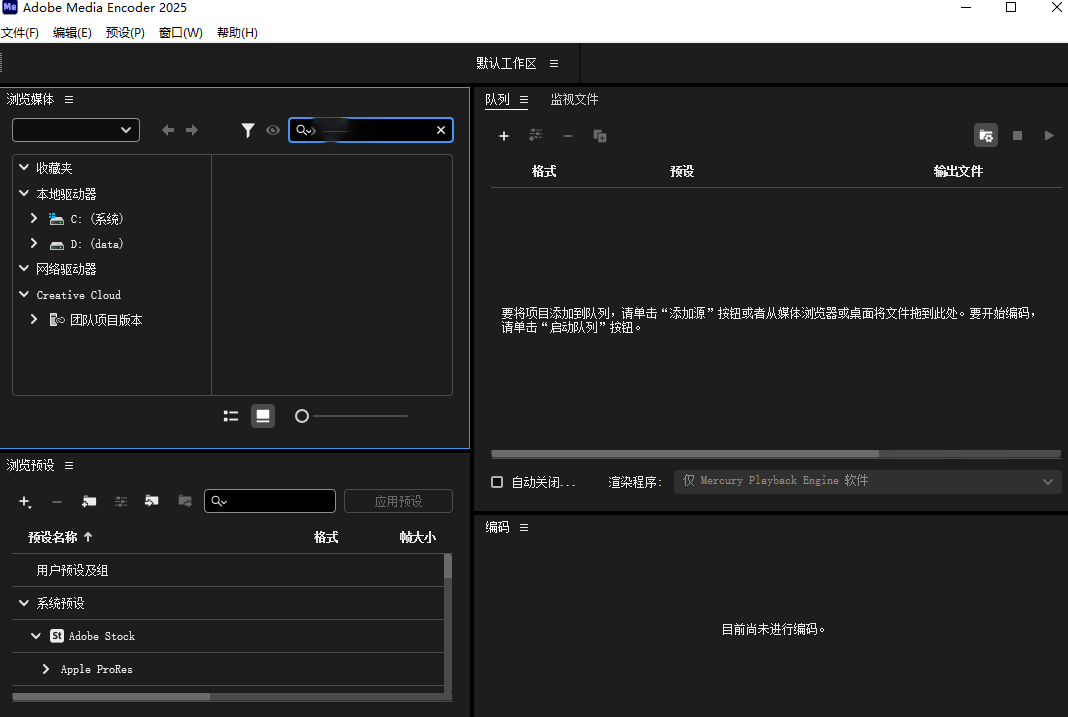Open the 浏览预设 panel menu

tap(69, 466)
